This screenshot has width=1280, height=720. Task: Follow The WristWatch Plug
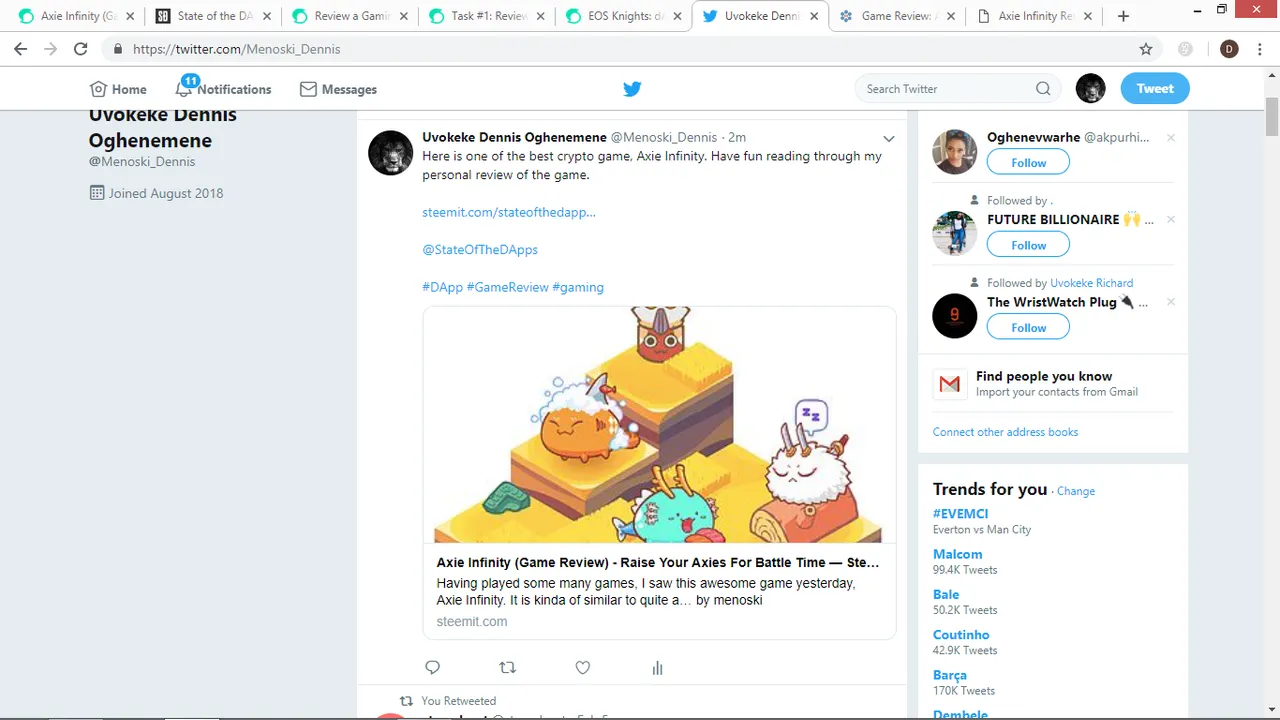[x=1028, y=327]
